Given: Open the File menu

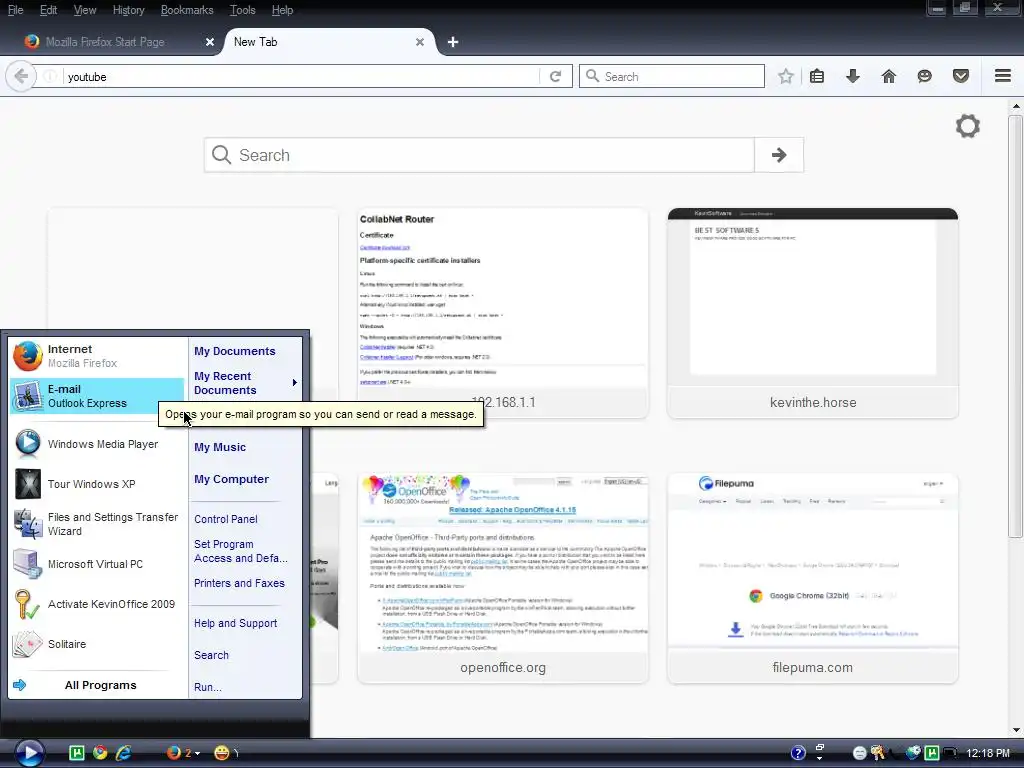Looking at the screenshot, I should point(16,10).
